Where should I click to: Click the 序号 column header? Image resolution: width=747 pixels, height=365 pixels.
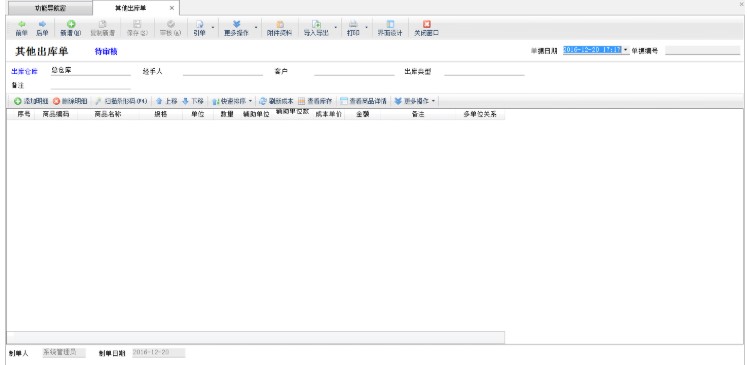point(24,115)
